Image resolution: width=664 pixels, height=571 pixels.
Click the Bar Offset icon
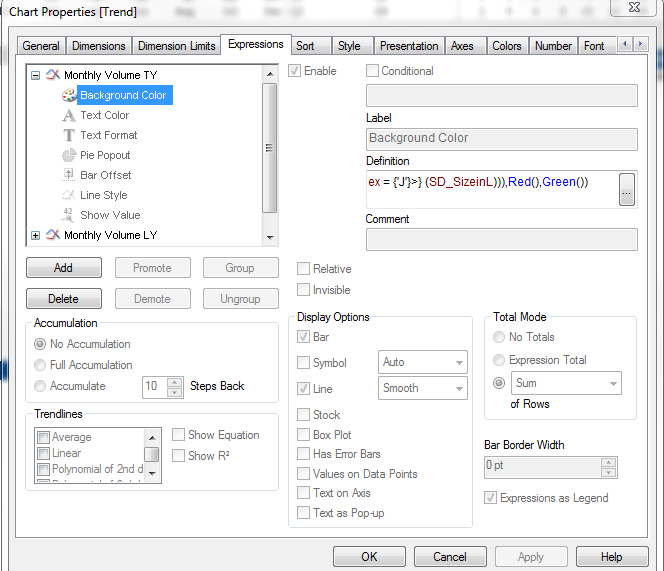point(68,175)
